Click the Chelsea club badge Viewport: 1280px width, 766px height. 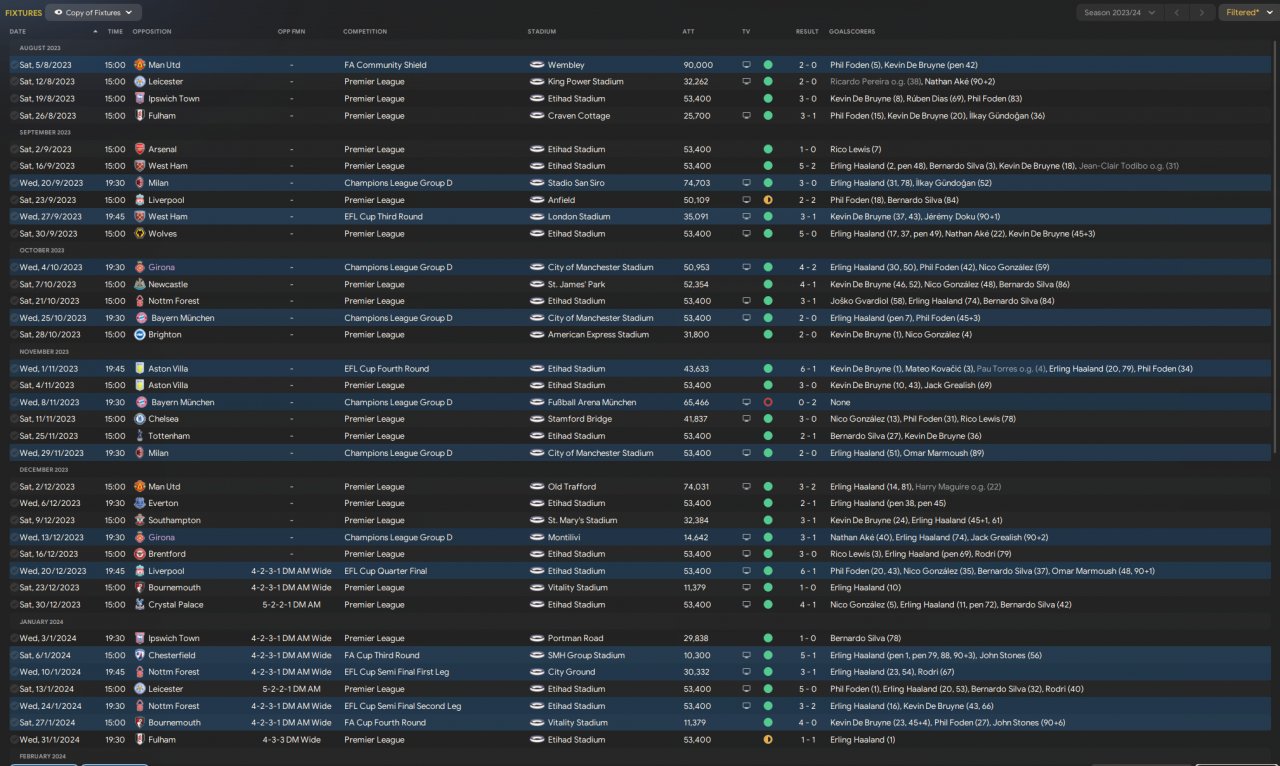click(x=140, y=419)
